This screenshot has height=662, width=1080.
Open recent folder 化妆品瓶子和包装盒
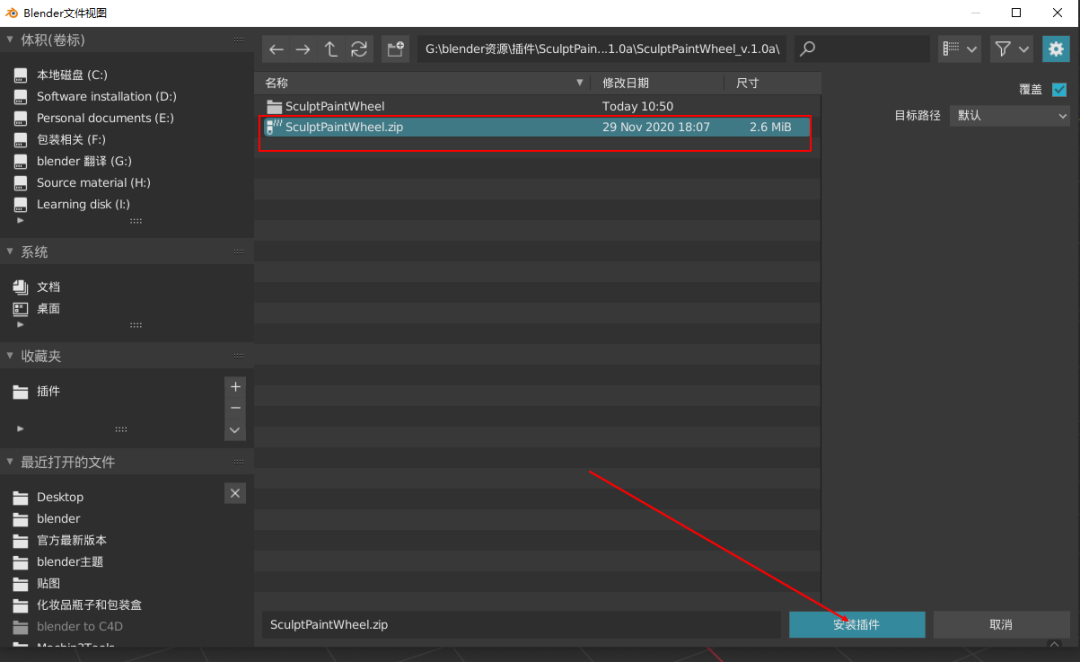point(90,605)
